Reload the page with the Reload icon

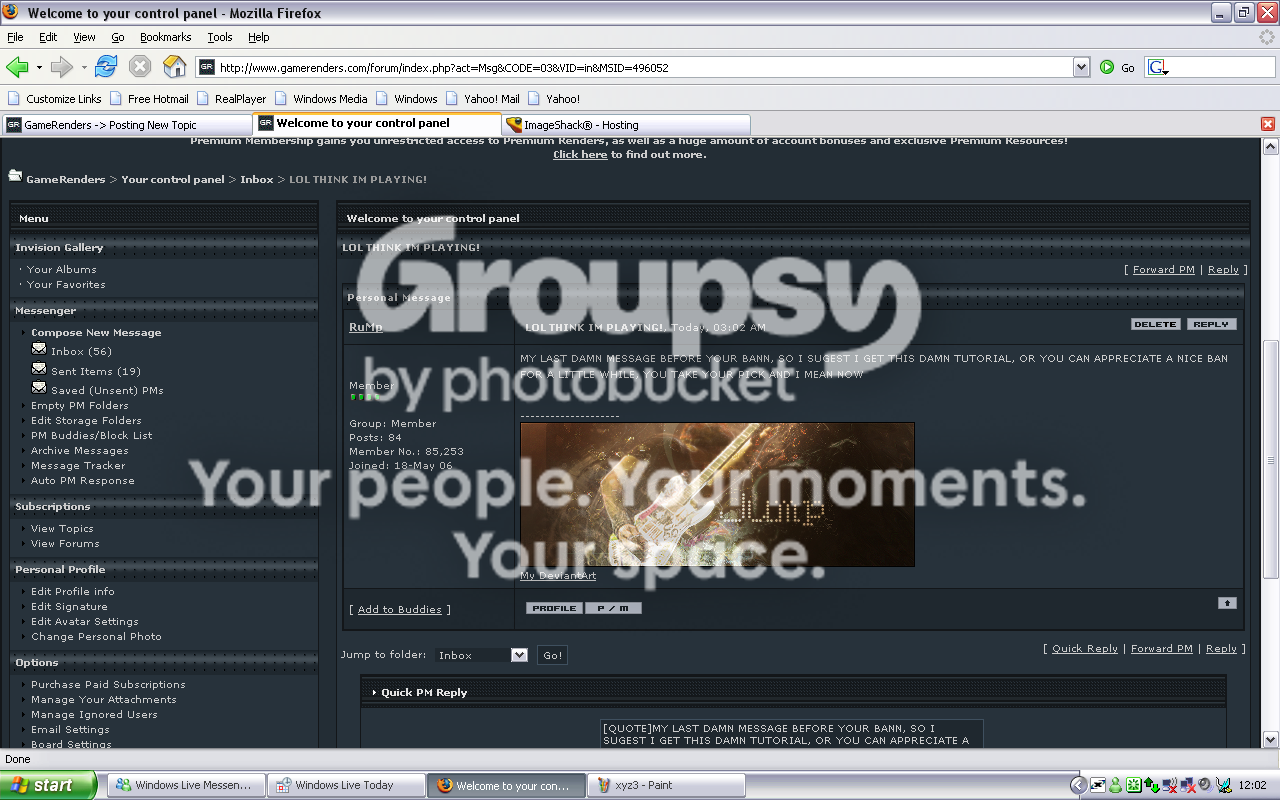pyautogui.click(x=106, y=67)
